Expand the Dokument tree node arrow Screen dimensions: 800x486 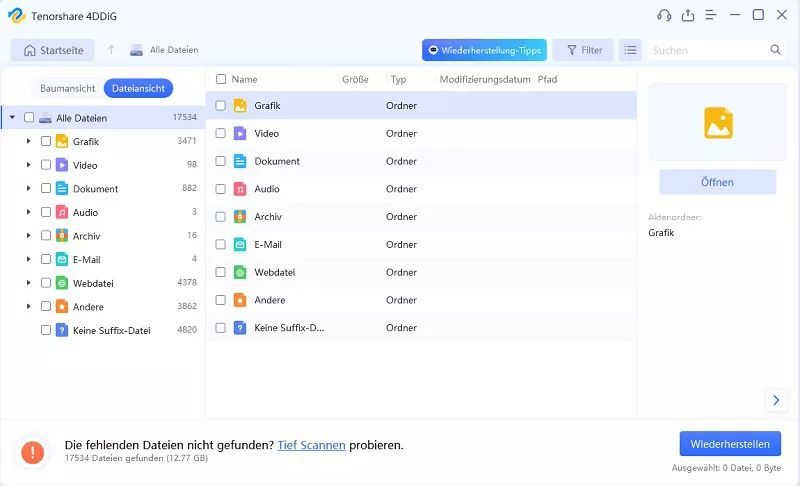pyautogui.click(x=29, y=188)
